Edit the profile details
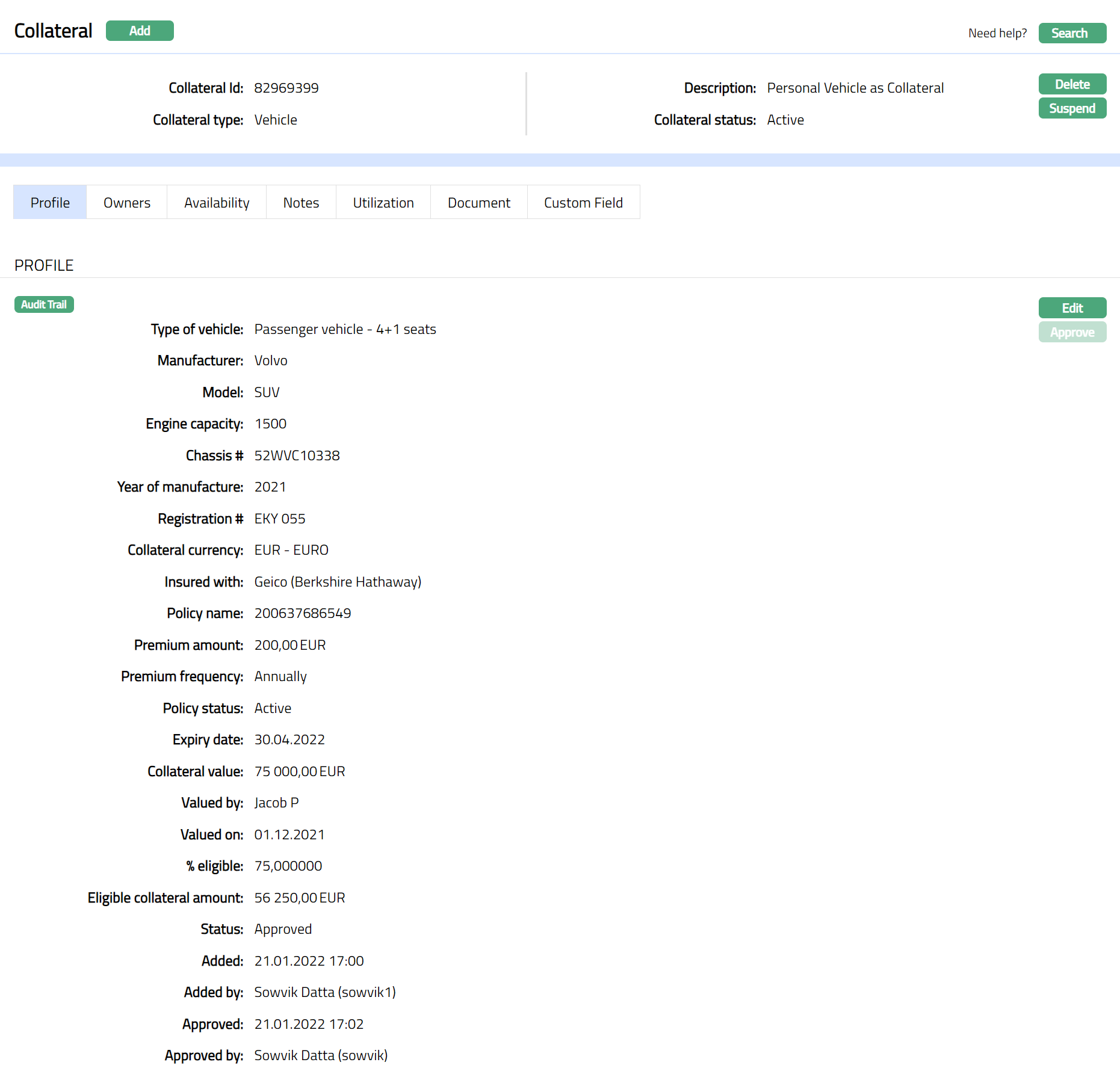 1071,308
